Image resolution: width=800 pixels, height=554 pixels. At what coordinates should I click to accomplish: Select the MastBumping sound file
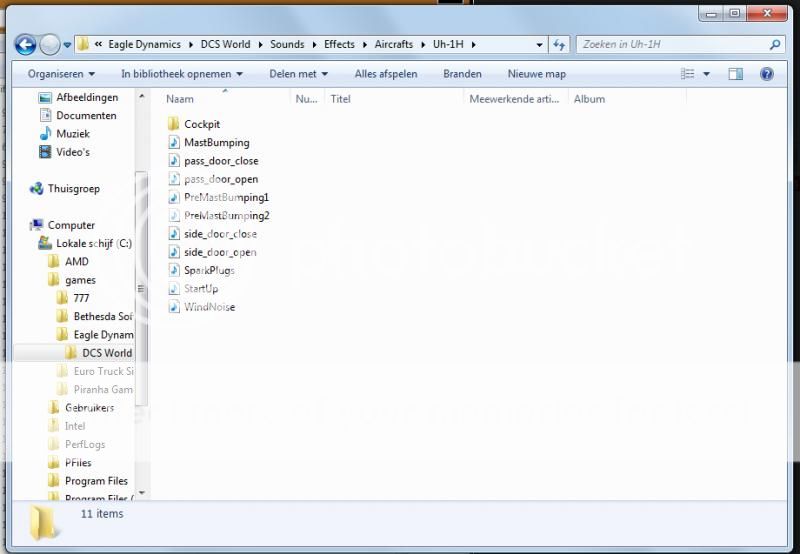[216, 143]
